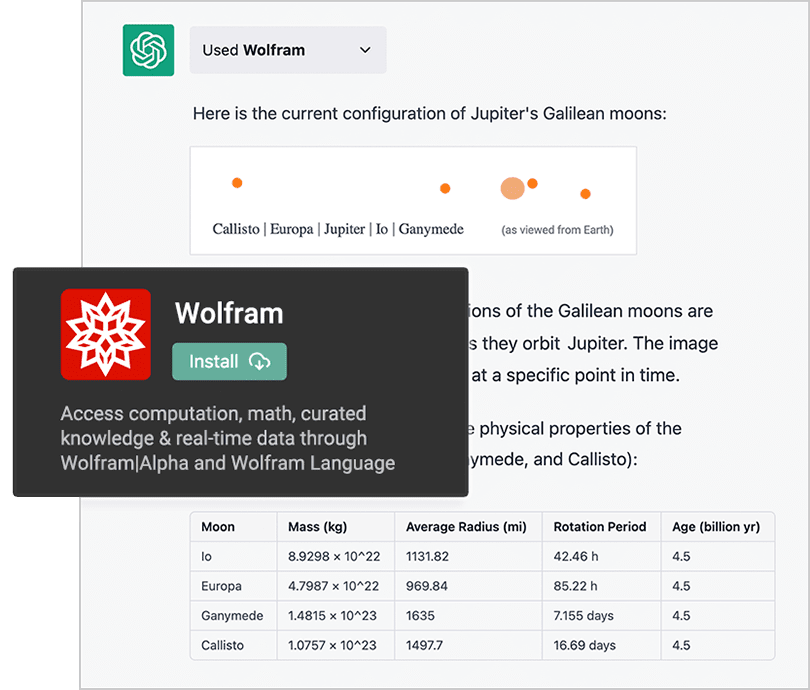Expand the Used Wolfram dropdown
Viewport: 810px width, 690px height.
point(288,50)
